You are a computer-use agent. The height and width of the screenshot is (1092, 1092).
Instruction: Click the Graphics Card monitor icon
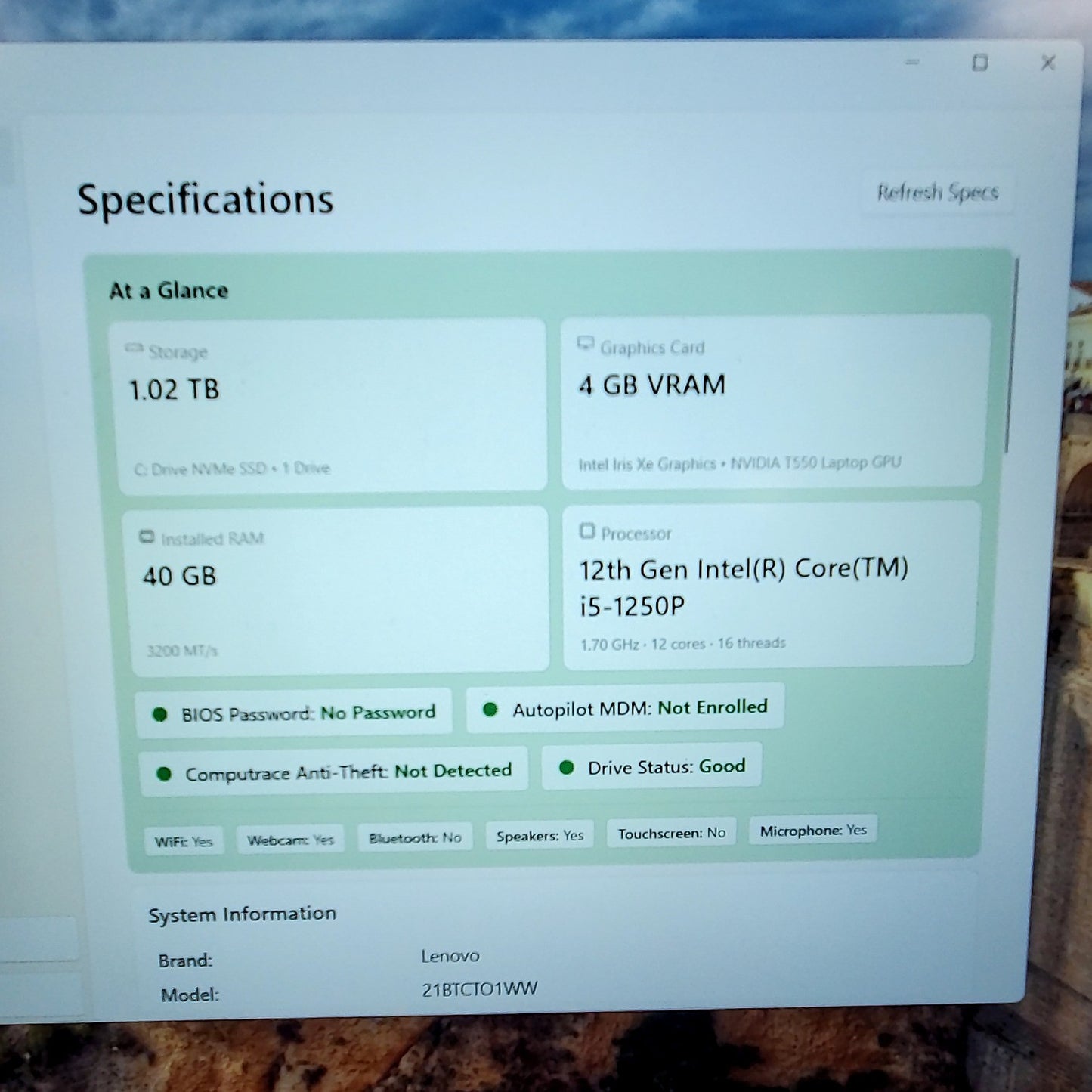(586, 344)
